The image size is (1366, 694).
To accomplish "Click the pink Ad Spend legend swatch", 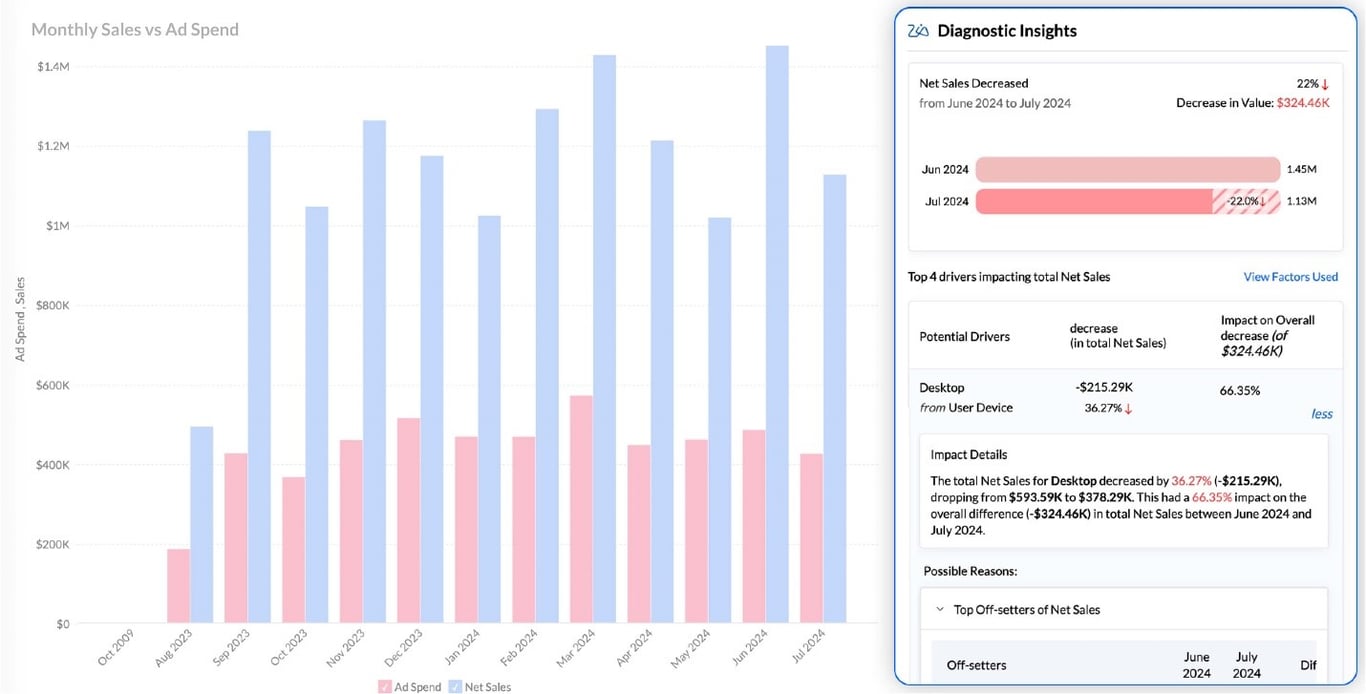I will tap(384, 687).
